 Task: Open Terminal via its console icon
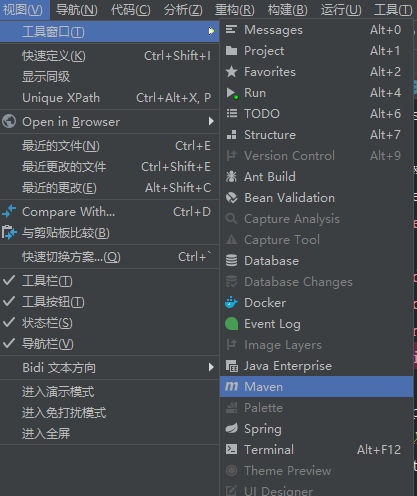231,449
